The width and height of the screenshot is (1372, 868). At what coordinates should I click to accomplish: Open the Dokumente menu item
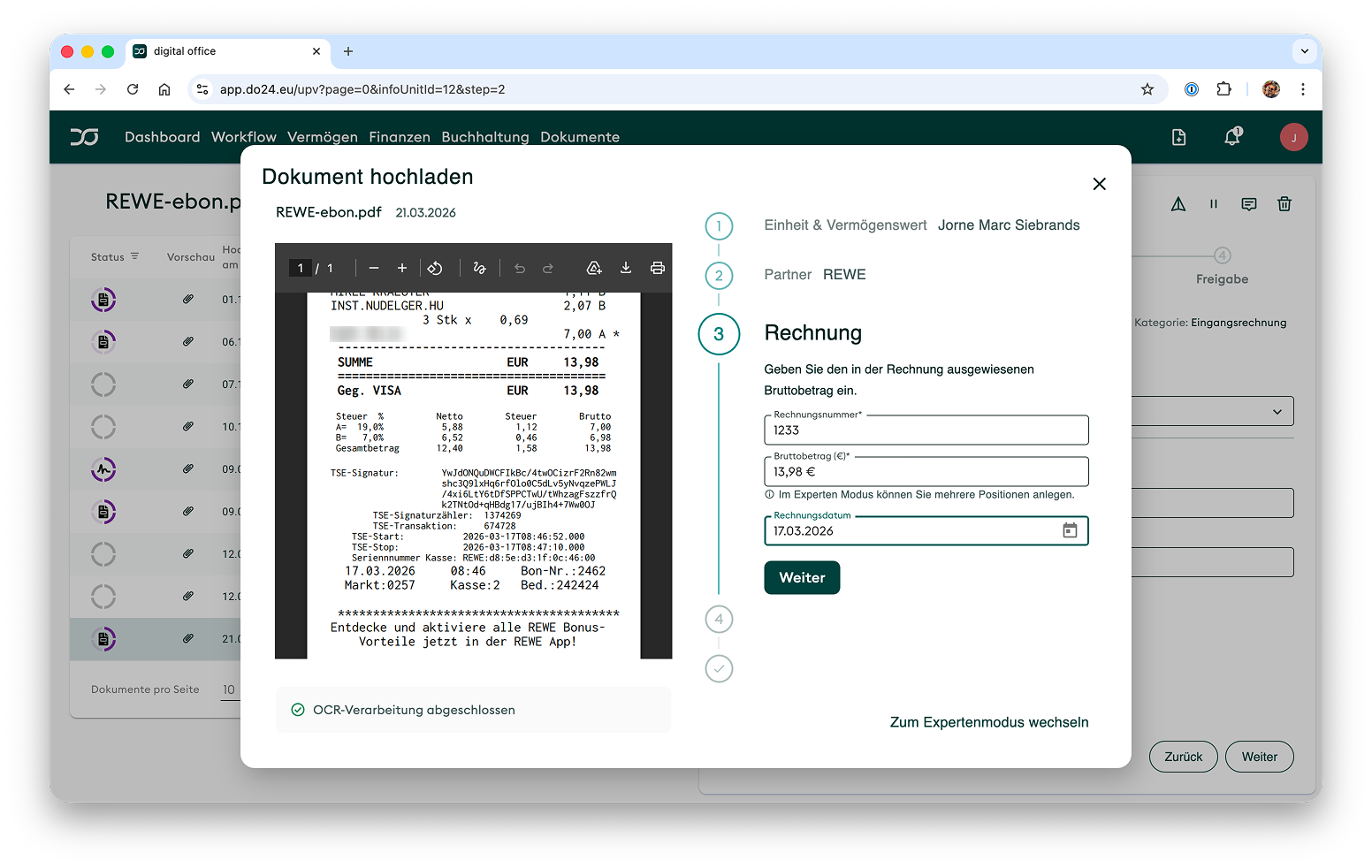(x=580, y=137)
